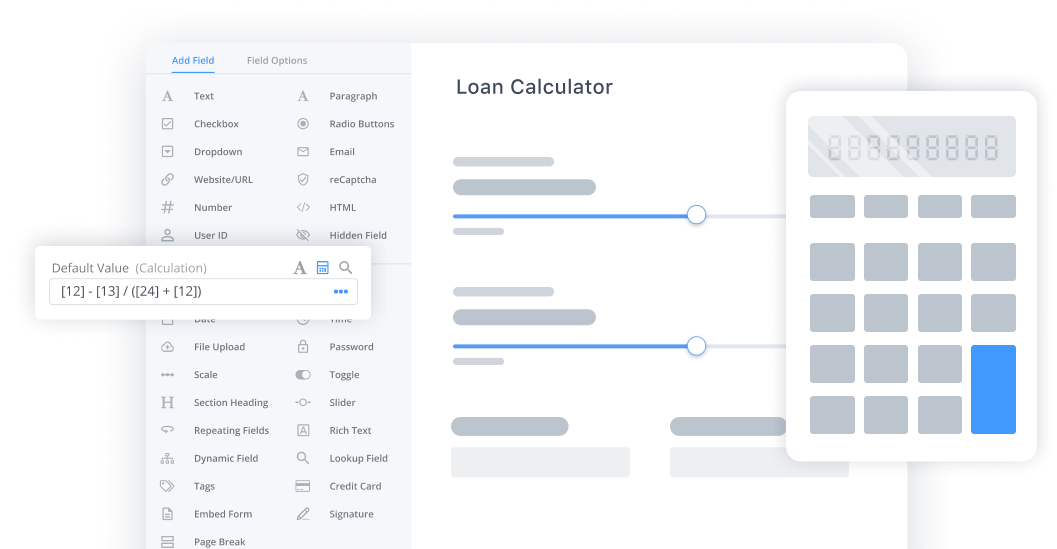Click the Scale field icon
1057x549 pixels.
167,374
